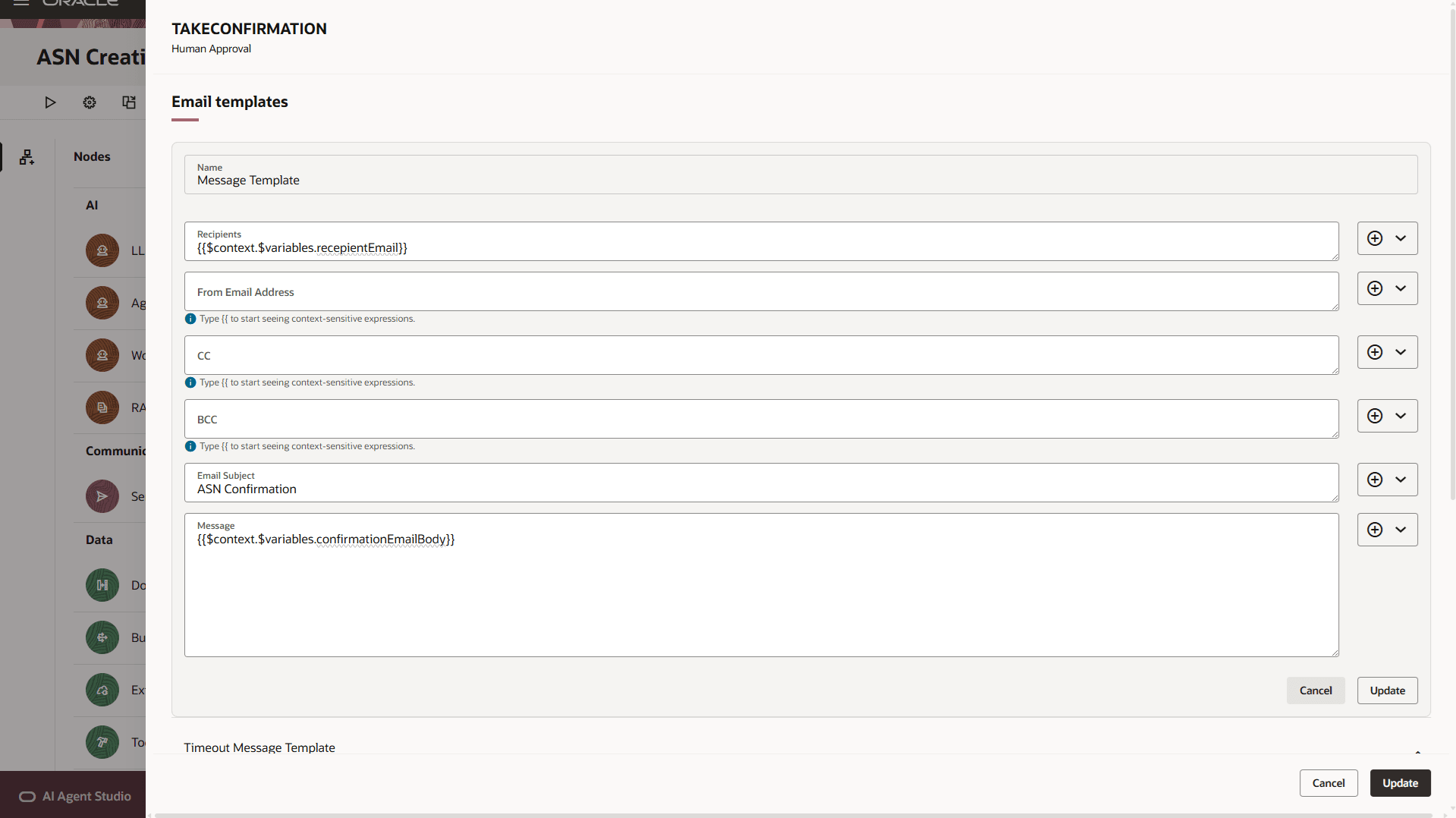Expand the dropdown next to Recipients
Viewport: 1456px width, 818px height.
click(x=1400, y=238)
